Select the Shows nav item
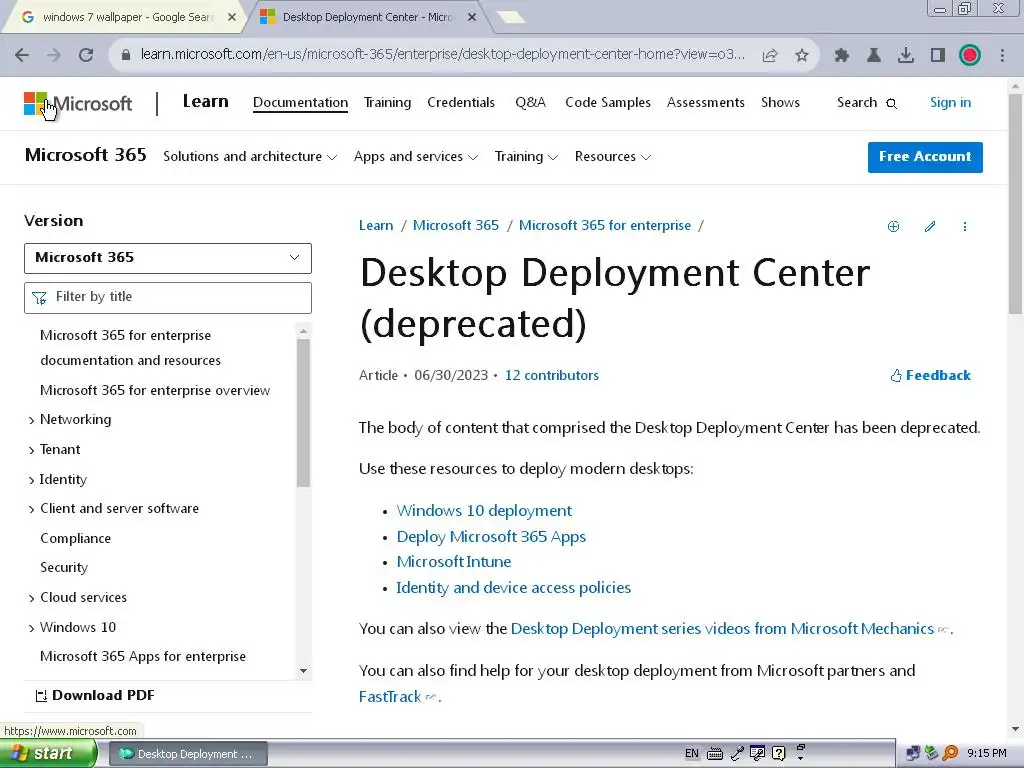Viewport: 1024px width, 768px height. [x=780, y=103]
